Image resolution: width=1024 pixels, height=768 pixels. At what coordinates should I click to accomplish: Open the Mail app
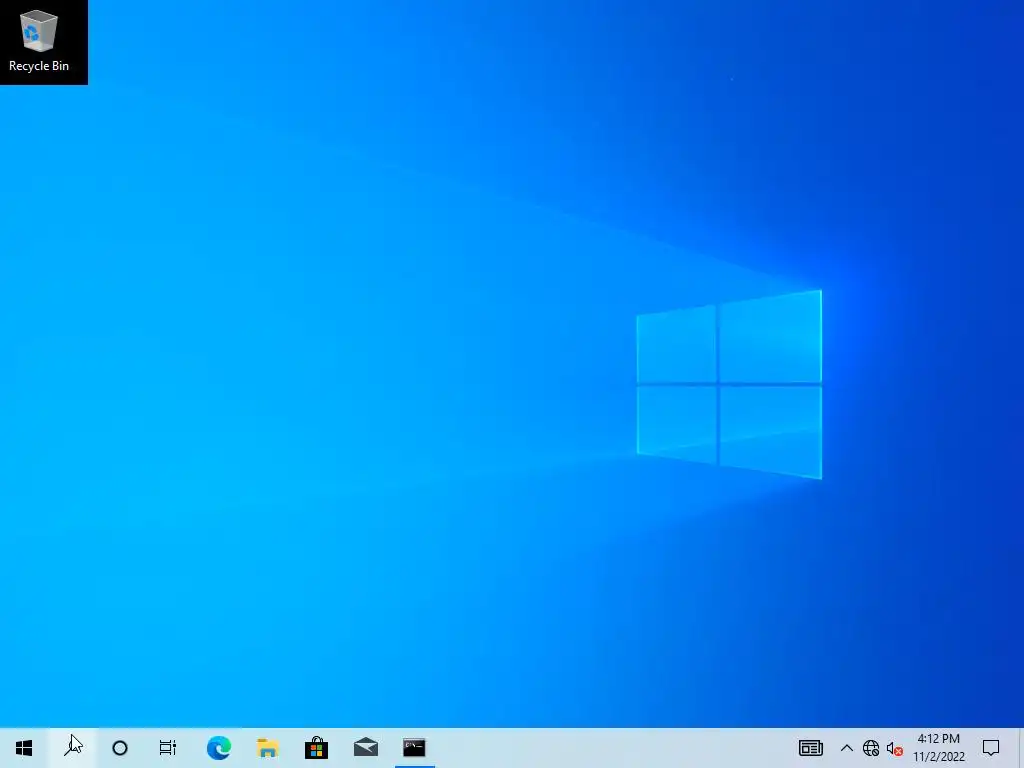click(366, 748)
